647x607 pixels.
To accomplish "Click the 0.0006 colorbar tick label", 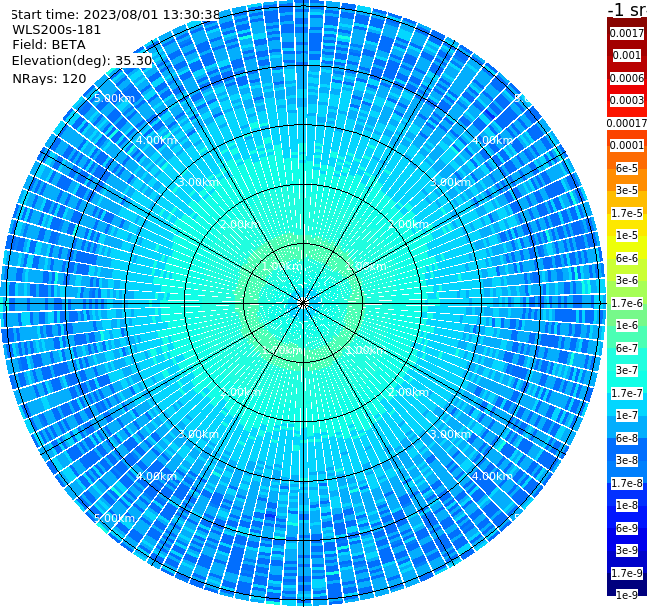I will coord(627,78).
